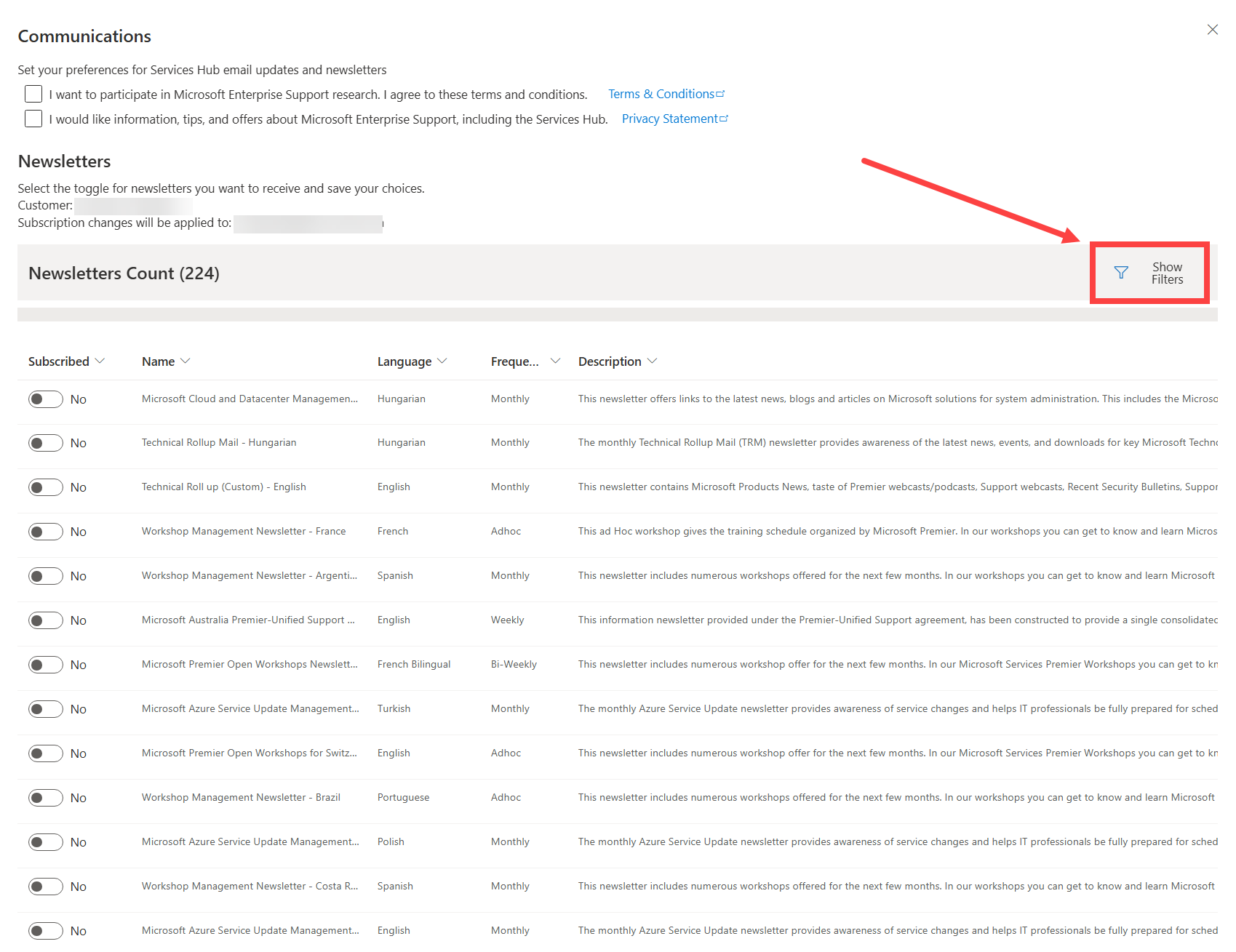Image resolution: width=1236 pixels, height=952 pixels.
Task: Sort by Description column header
Action: [x=617, y=361]
